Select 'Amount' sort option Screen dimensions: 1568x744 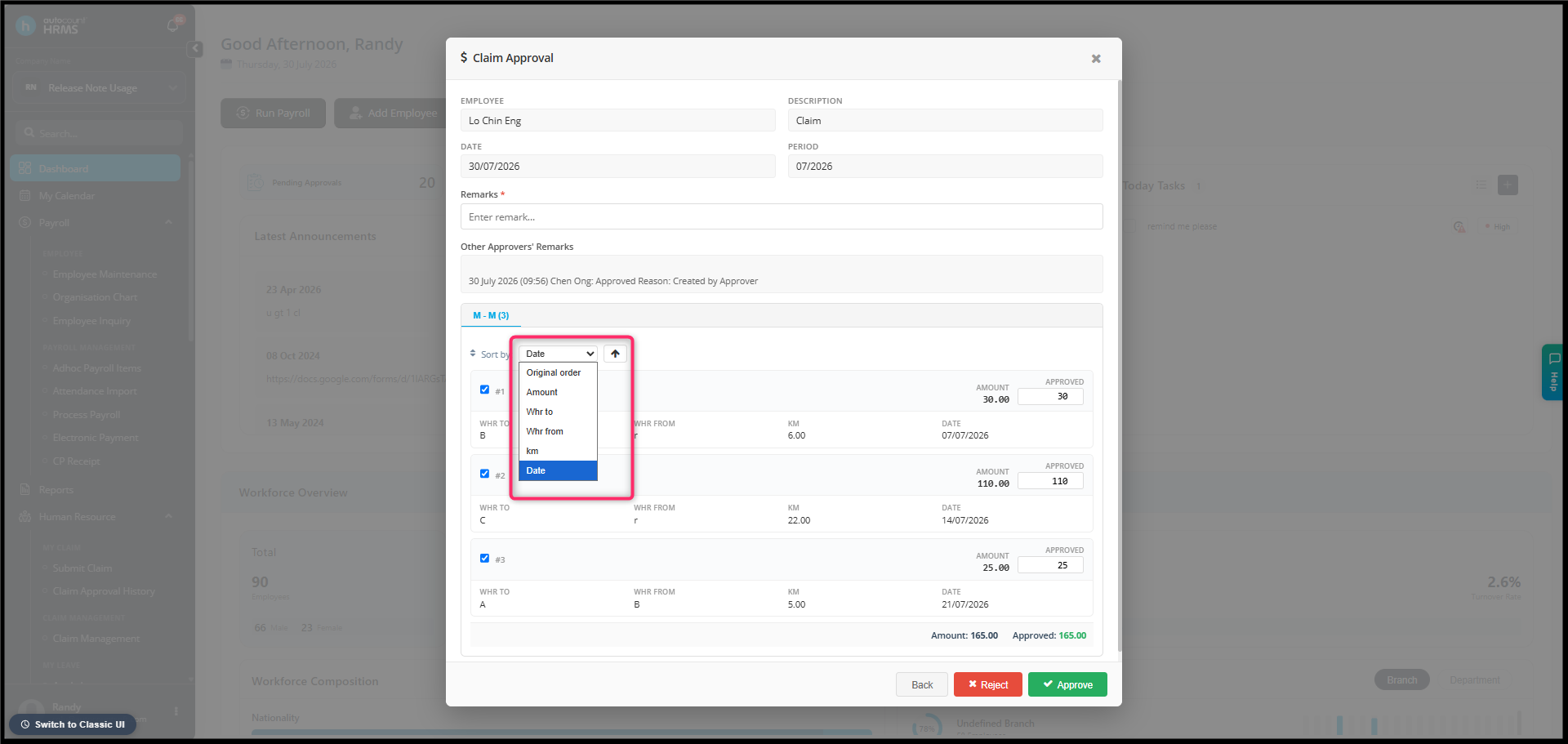pyautogui.click(x=558, y=392)
